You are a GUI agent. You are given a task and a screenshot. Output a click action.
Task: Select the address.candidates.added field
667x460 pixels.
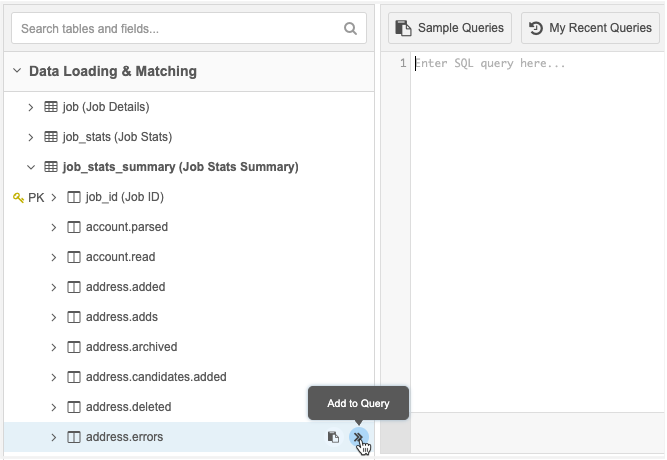pos(156,377)
